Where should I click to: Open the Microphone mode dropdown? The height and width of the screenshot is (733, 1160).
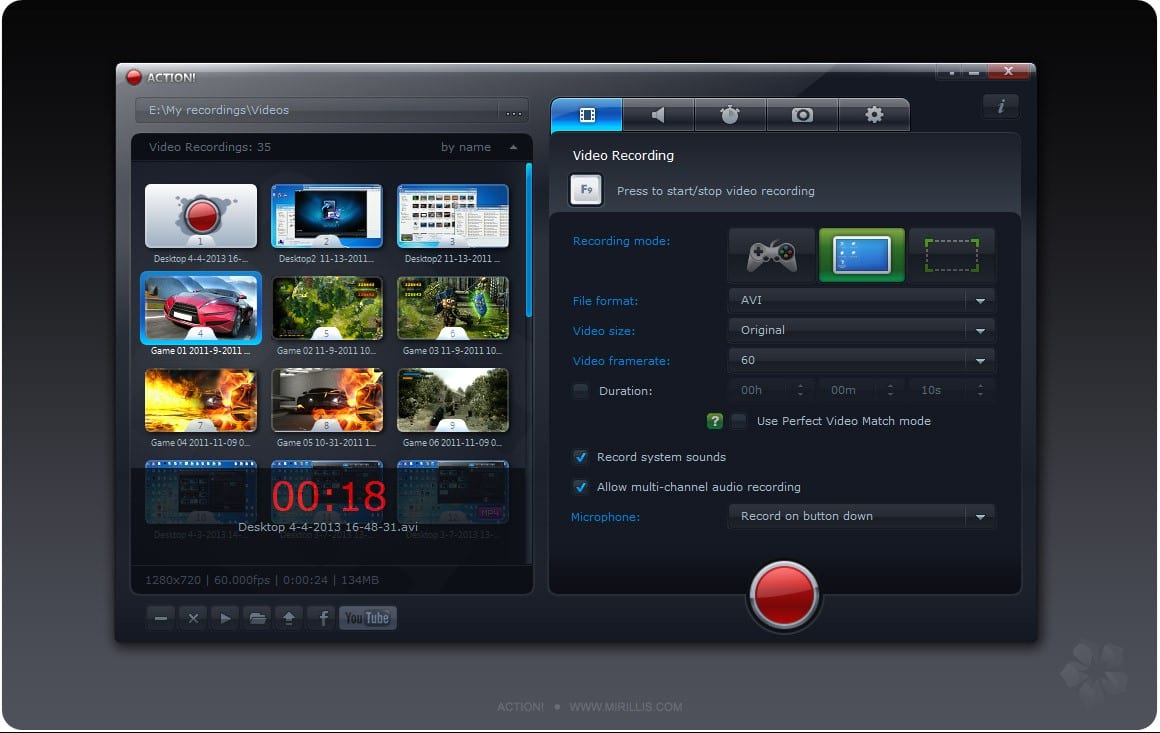point(861,516)
